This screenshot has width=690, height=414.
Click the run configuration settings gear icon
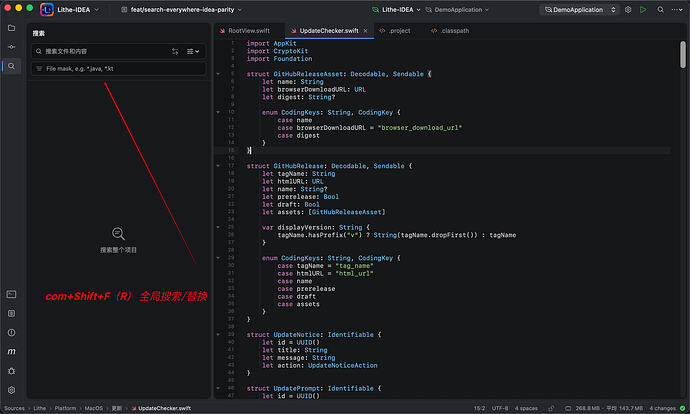pos(628,9)
